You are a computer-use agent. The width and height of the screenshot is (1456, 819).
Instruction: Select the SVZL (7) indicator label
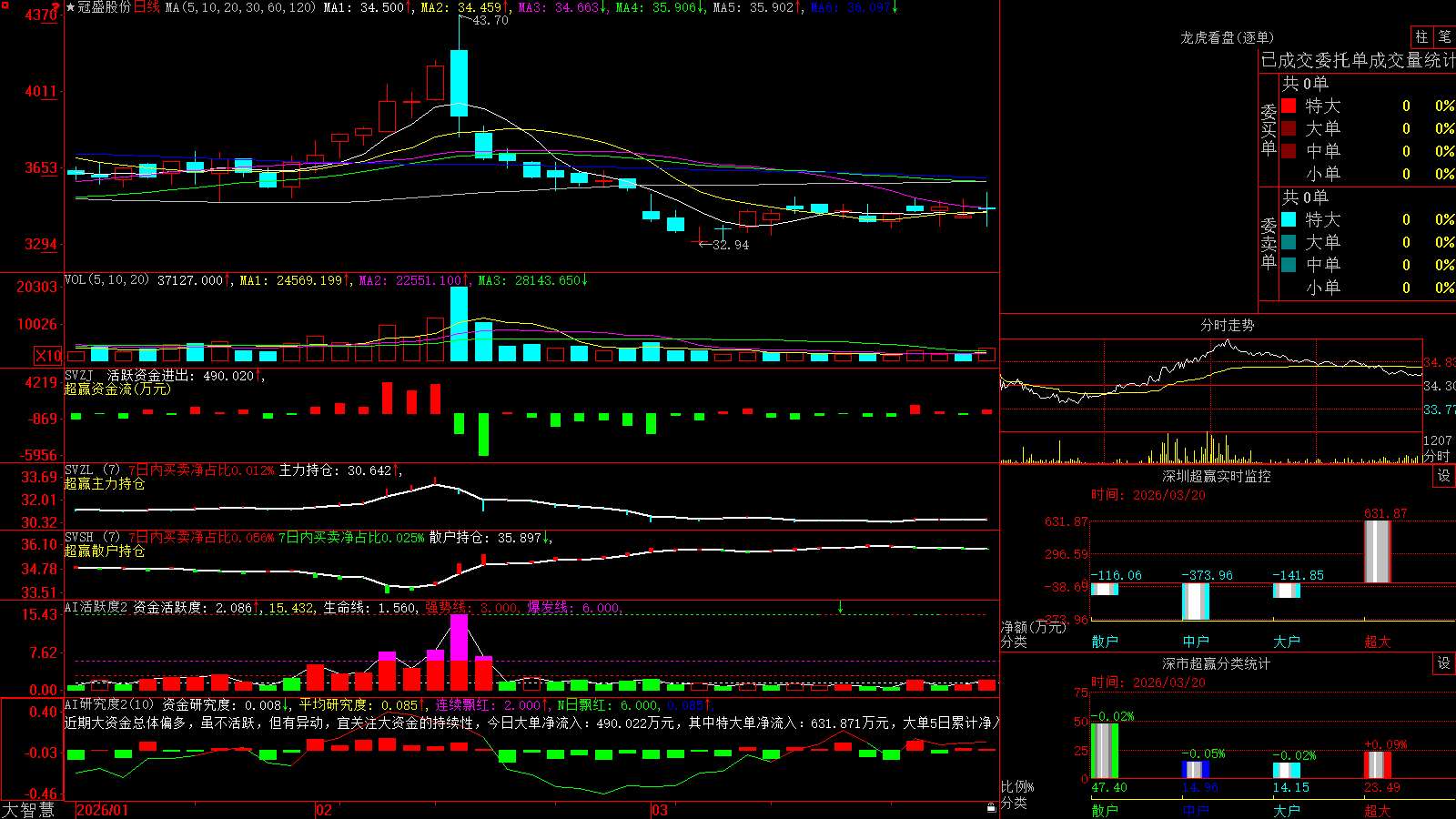tap(92, 470)
